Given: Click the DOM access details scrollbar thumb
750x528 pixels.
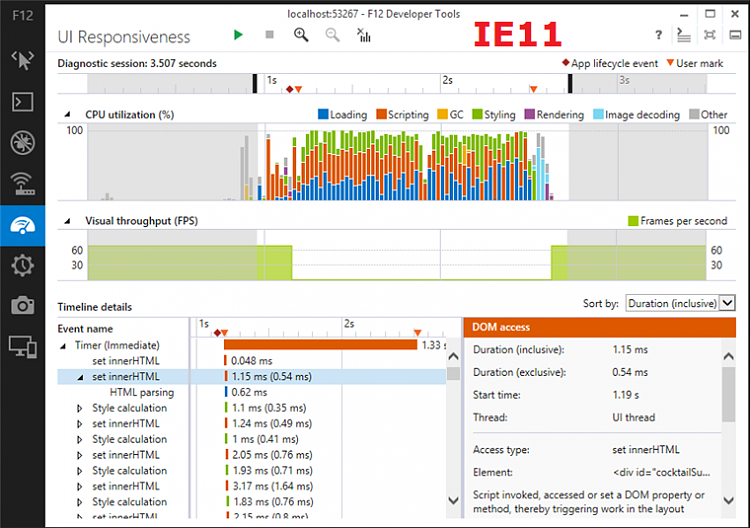Looking at the screenshot, I should pyautogui.click(x=728, y=395).
